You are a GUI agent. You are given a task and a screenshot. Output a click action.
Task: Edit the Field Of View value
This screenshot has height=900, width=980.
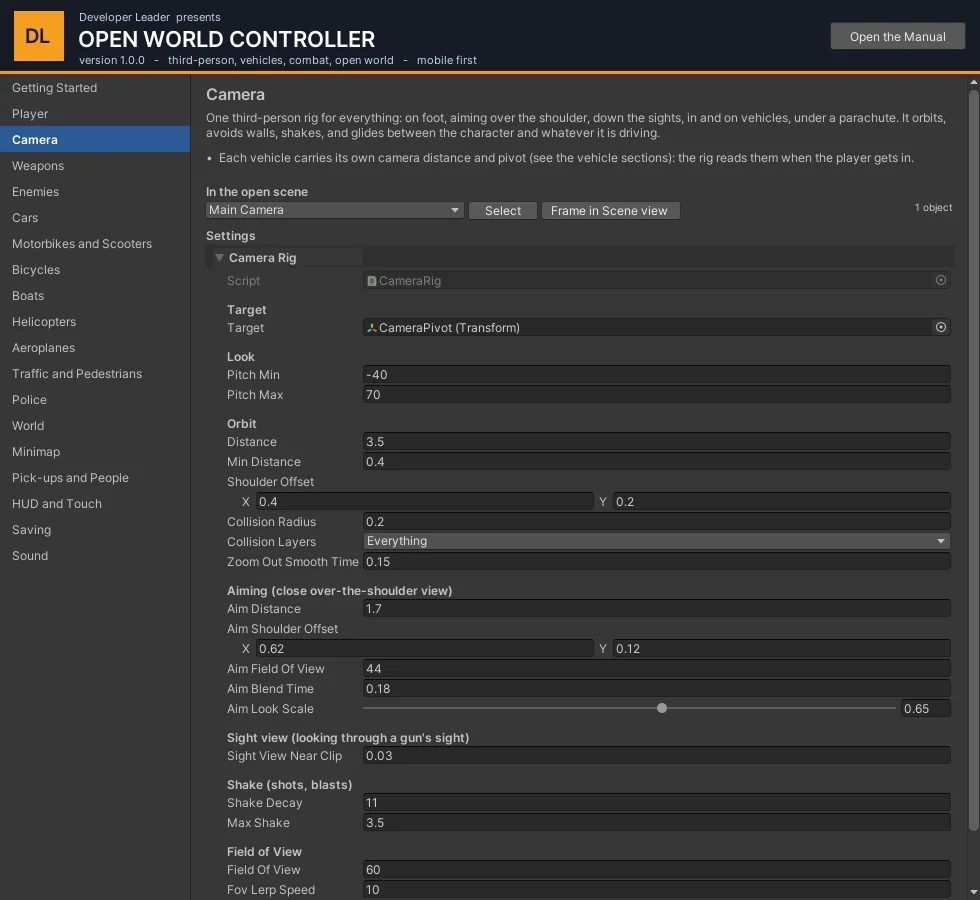(x=657, y=869)
